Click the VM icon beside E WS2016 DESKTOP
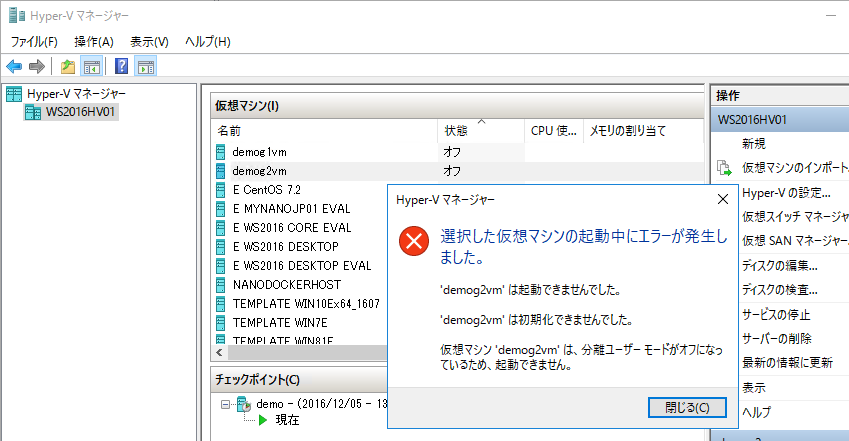 [221, 247]
